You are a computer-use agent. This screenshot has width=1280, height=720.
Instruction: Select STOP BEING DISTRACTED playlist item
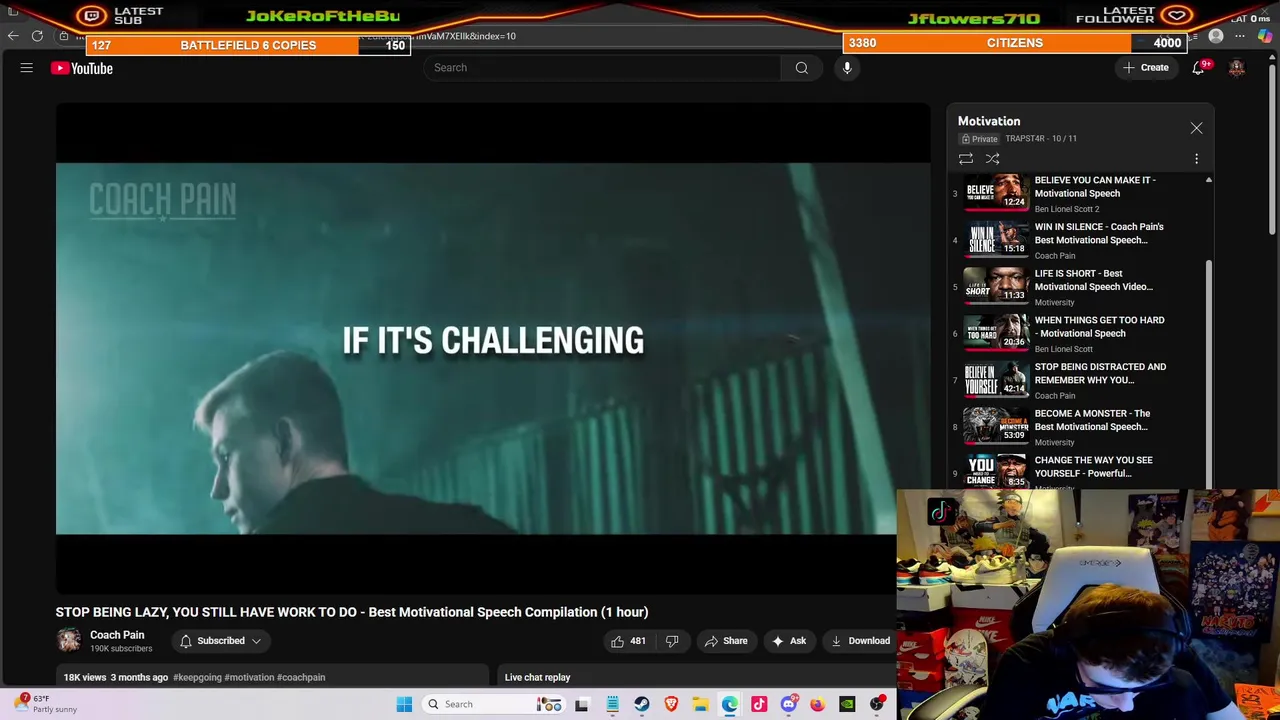pyautogui.click(x=1080, y=381)
